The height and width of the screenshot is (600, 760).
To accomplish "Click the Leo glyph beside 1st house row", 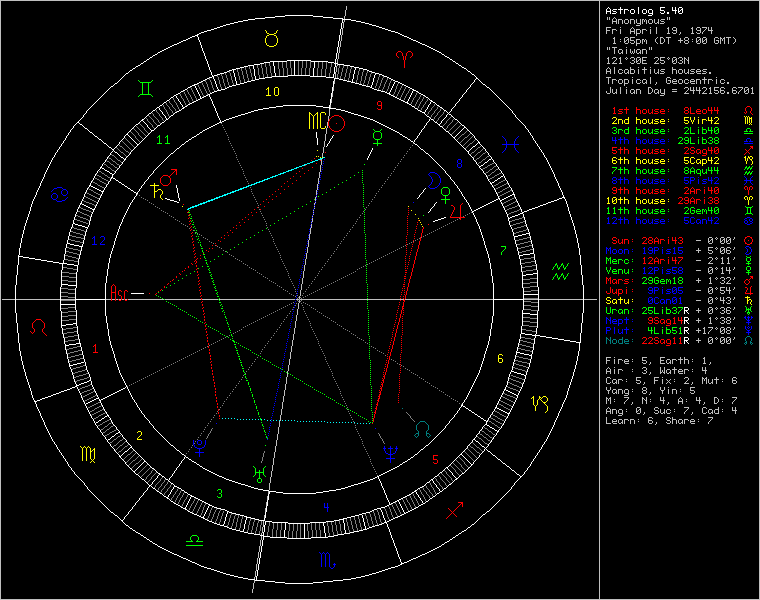I will (x=748, y=111).
